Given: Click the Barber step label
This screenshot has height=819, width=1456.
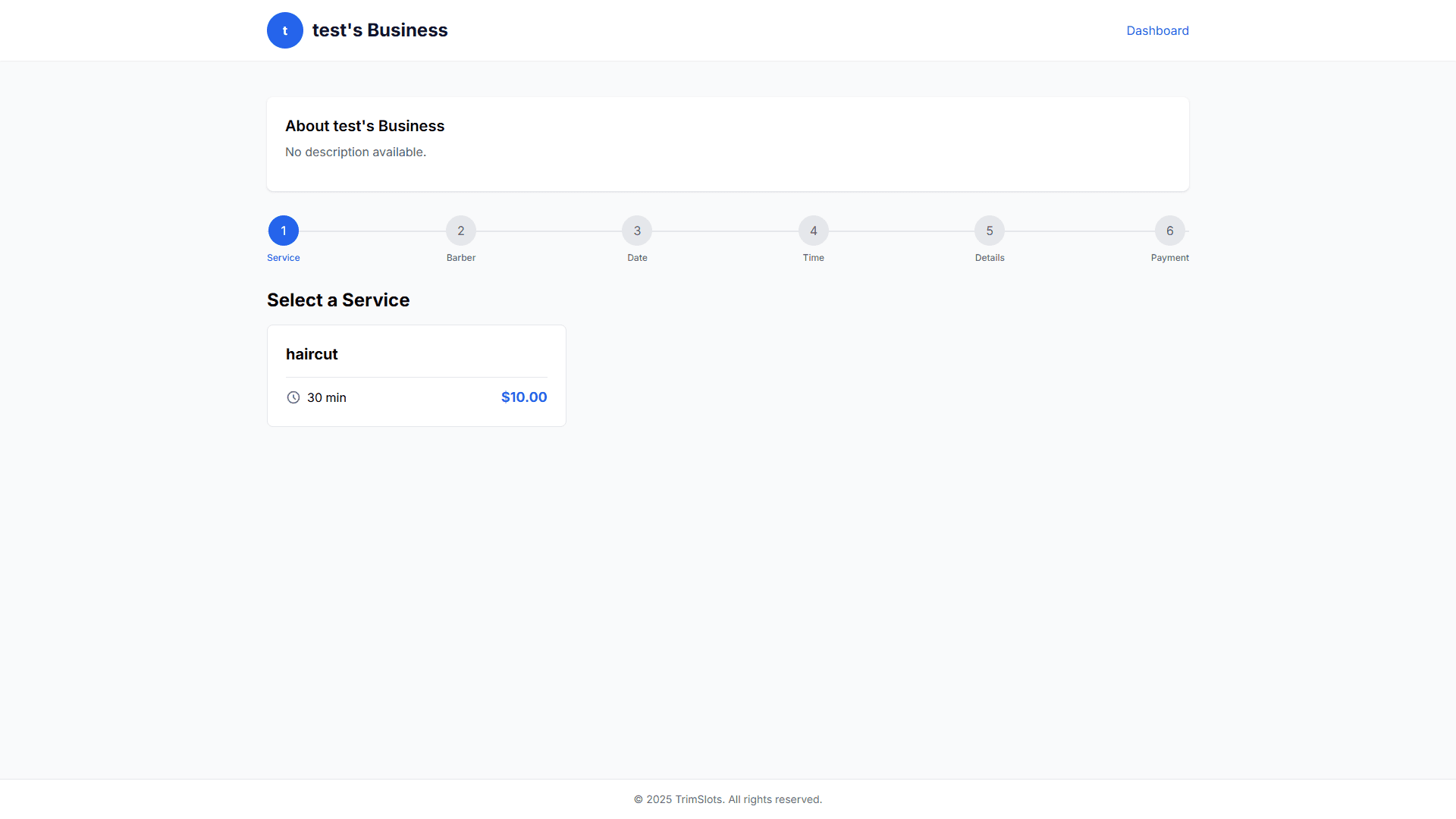Looking at the screenshot, I should click(x=461, y=258).
